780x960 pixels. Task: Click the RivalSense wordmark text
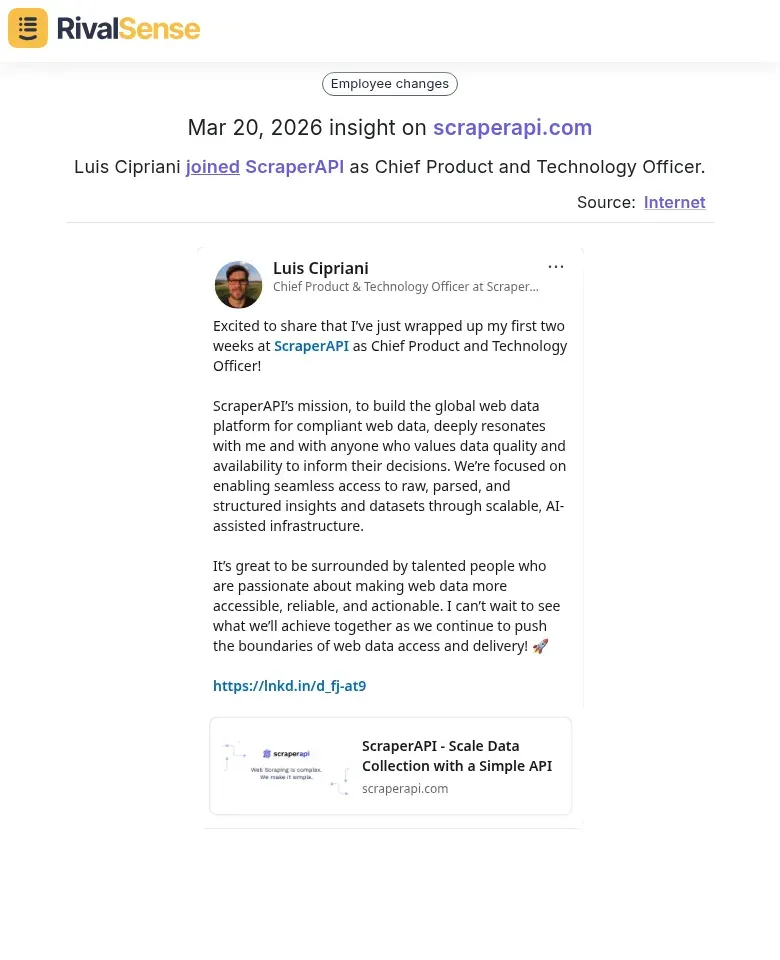pyautogui.click(x=128, y=28)
